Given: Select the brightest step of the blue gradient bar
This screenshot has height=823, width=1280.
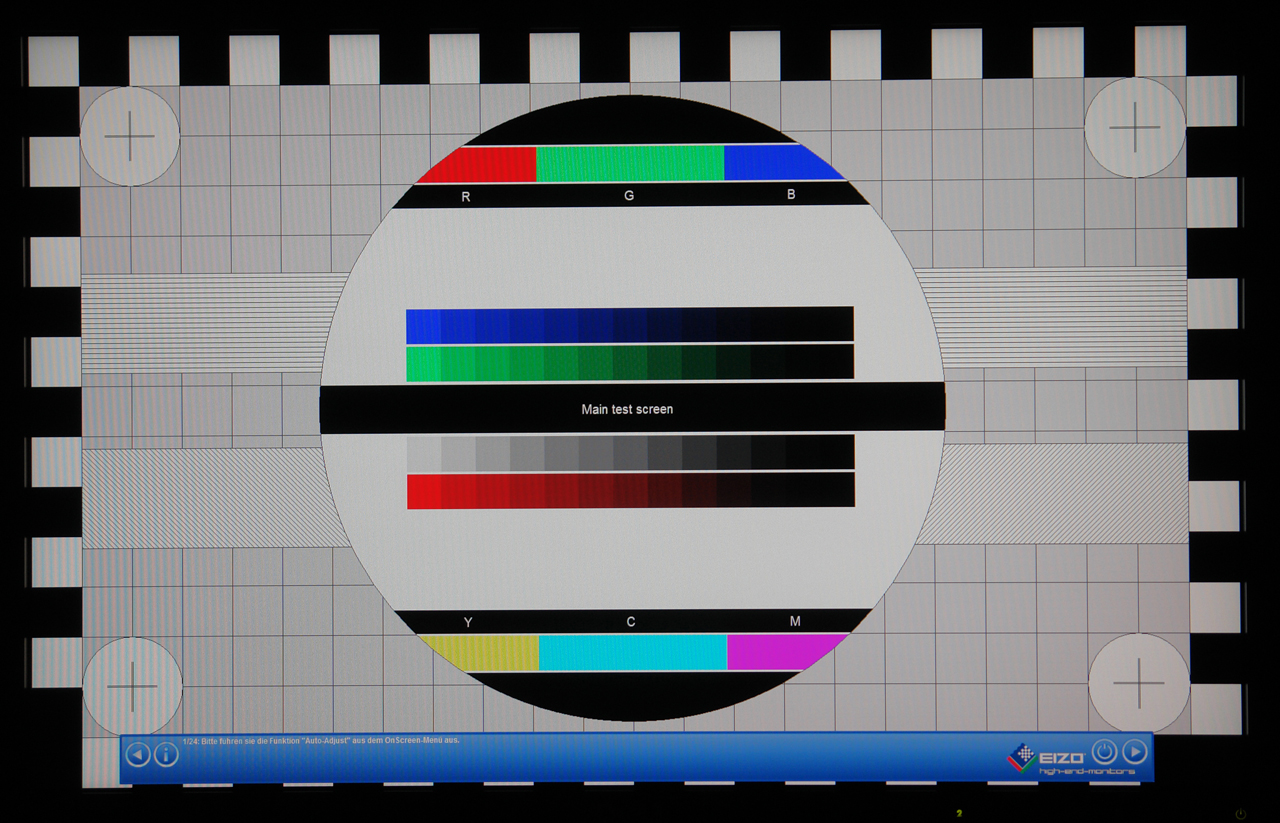Looking at the screenshot, I should click(x=423, y=326).
